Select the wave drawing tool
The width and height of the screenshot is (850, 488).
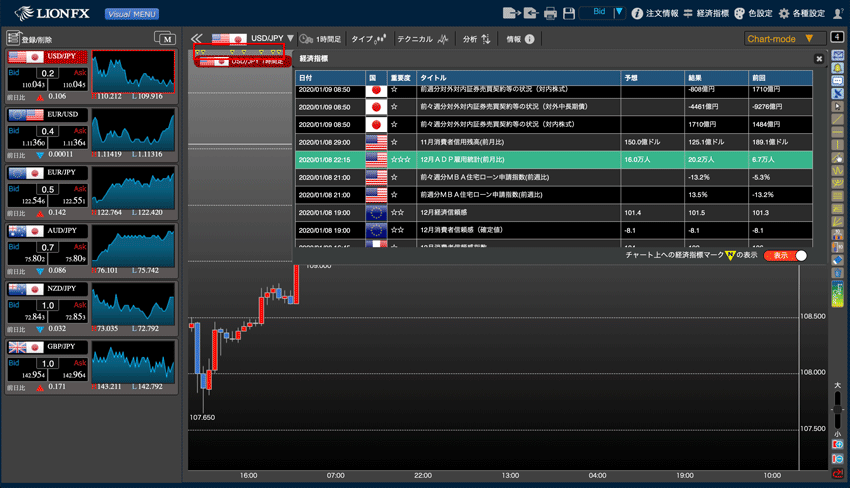(838, 170)
